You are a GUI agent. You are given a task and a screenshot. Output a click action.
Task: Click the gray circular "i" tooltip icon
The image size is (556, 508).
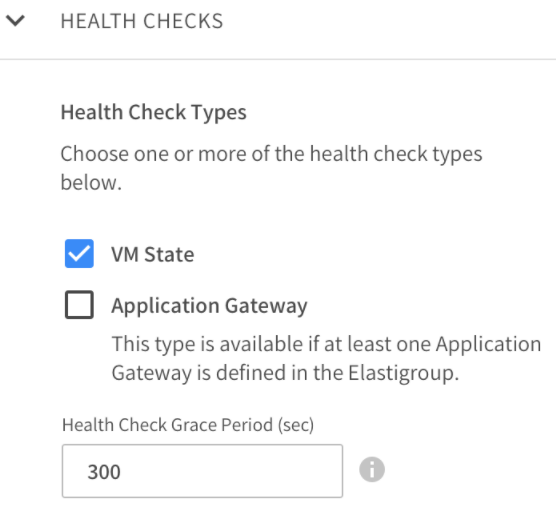point(372,470)
